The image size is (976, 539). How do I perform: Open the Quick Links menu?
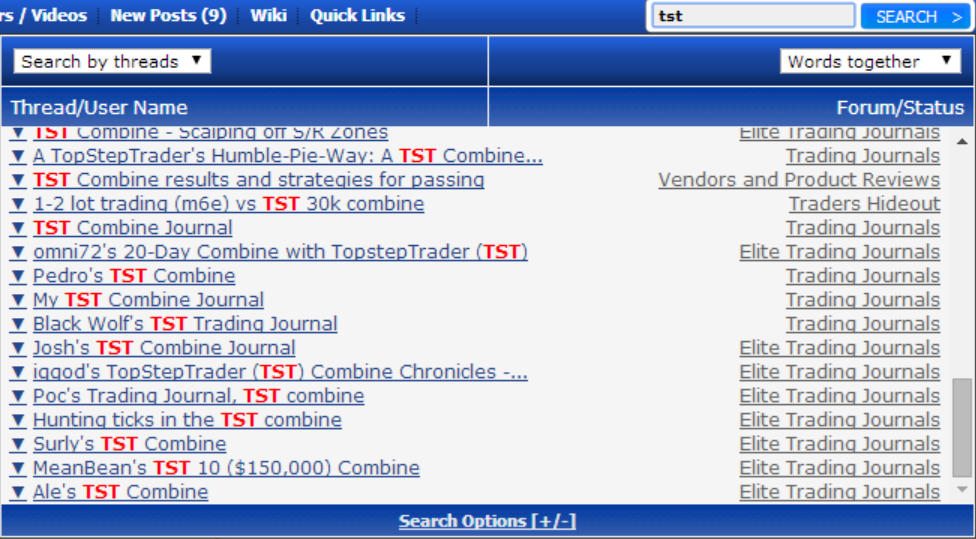[x=357, y=16]
